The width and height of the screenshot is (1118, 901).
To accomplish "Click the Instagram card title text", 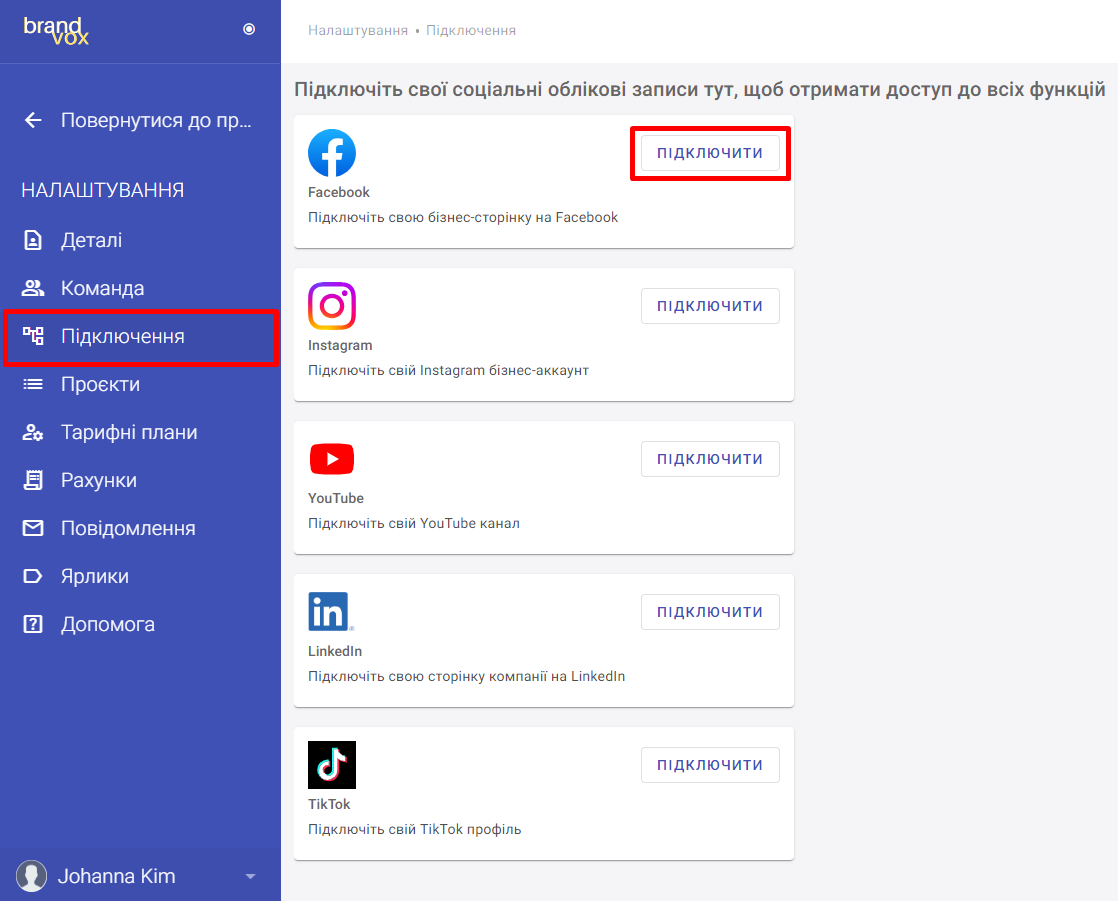I will coord(340,346).
